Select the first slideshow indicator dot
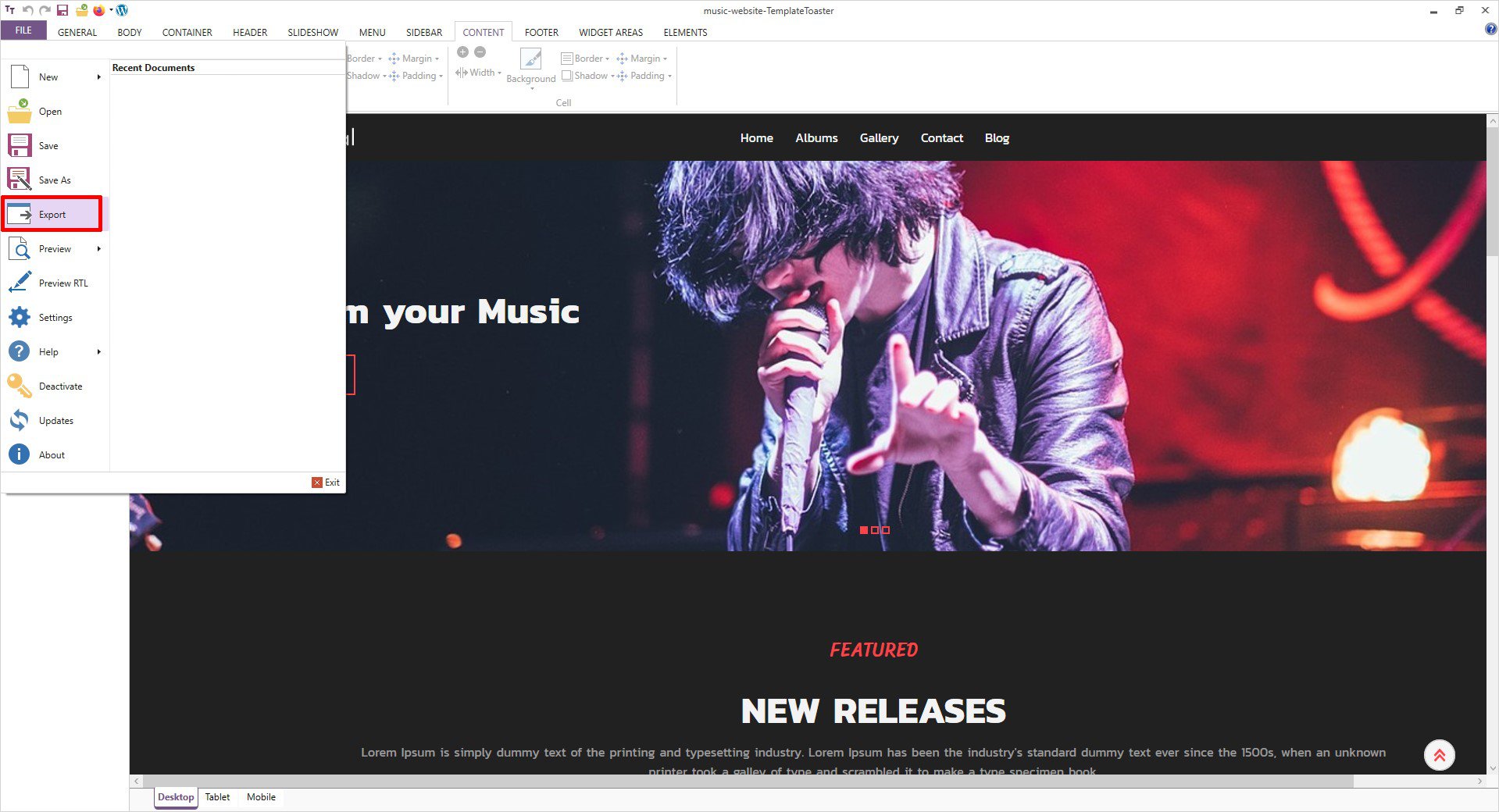 pyautogui.click(x=863, y=530)
